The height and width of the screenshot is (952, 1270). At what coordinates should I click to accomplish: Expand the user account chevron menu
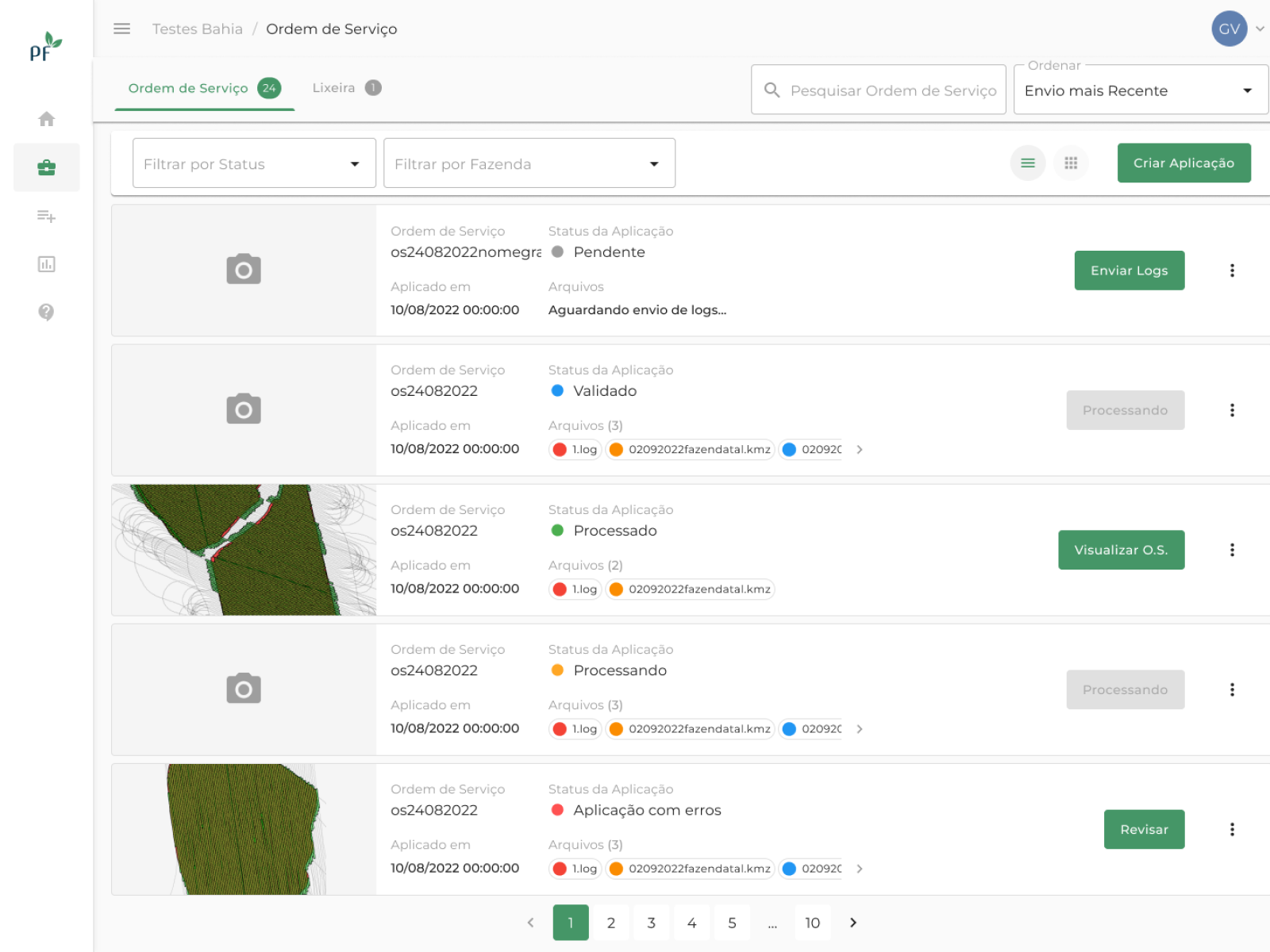[x=1260, y=29]
